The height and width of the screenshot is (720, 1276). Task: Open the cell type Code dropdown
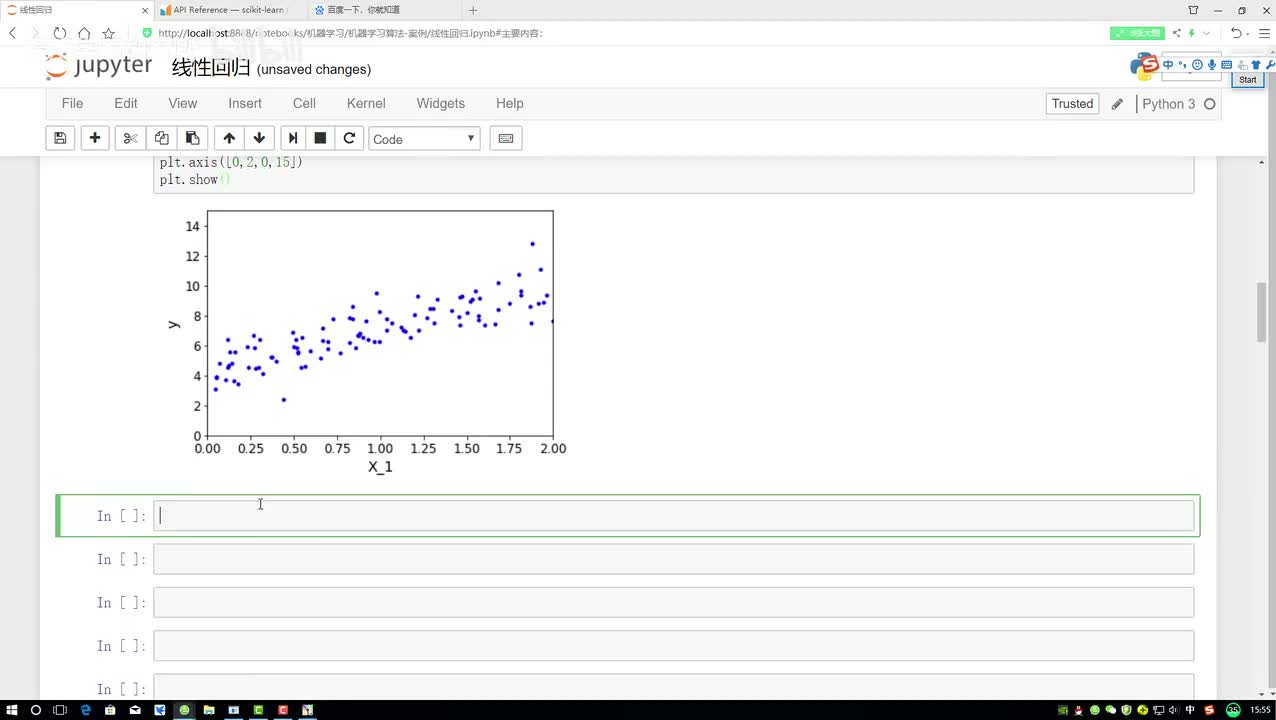(x=424, y=138)
